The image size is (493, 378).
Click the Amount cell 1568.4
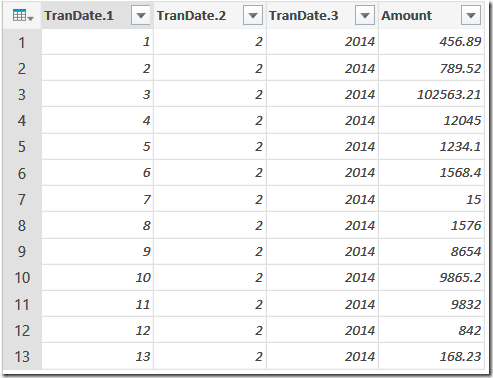[x=431, y=173]
